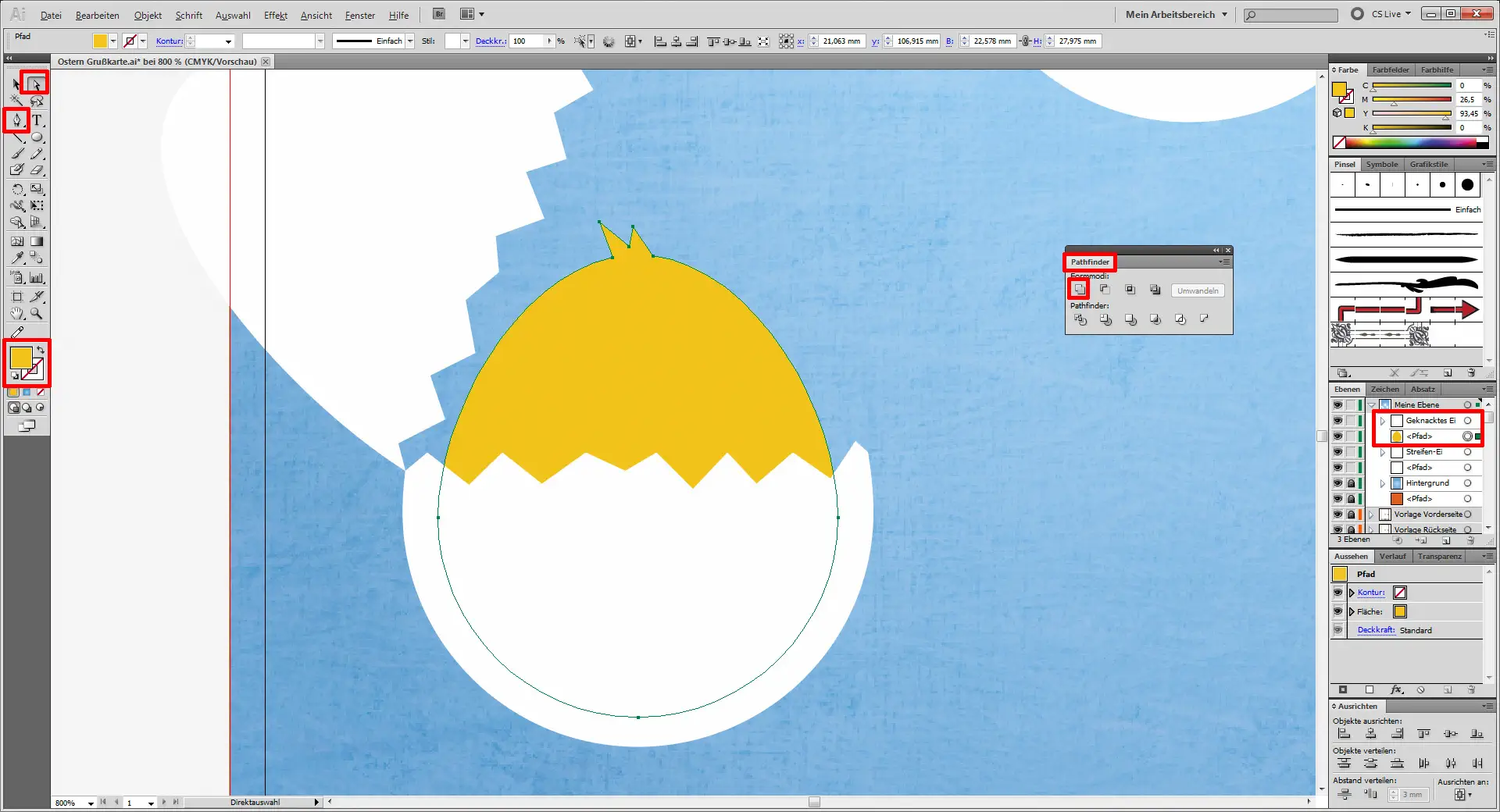Expand the Geknacktes Ei group
1500x812 pixels.
click(x=1383, y=421)
